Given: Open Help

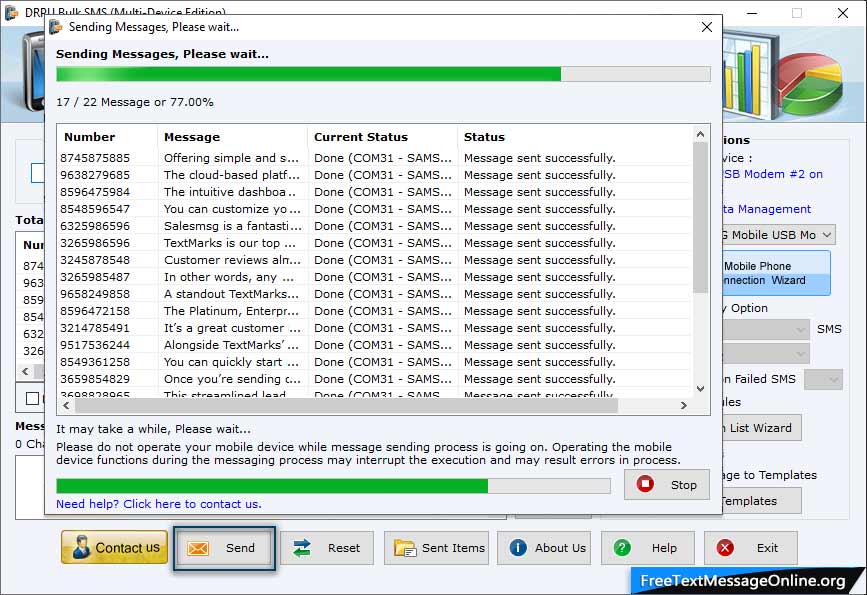Looking at the screenshot, I should (x=647, y=548).
